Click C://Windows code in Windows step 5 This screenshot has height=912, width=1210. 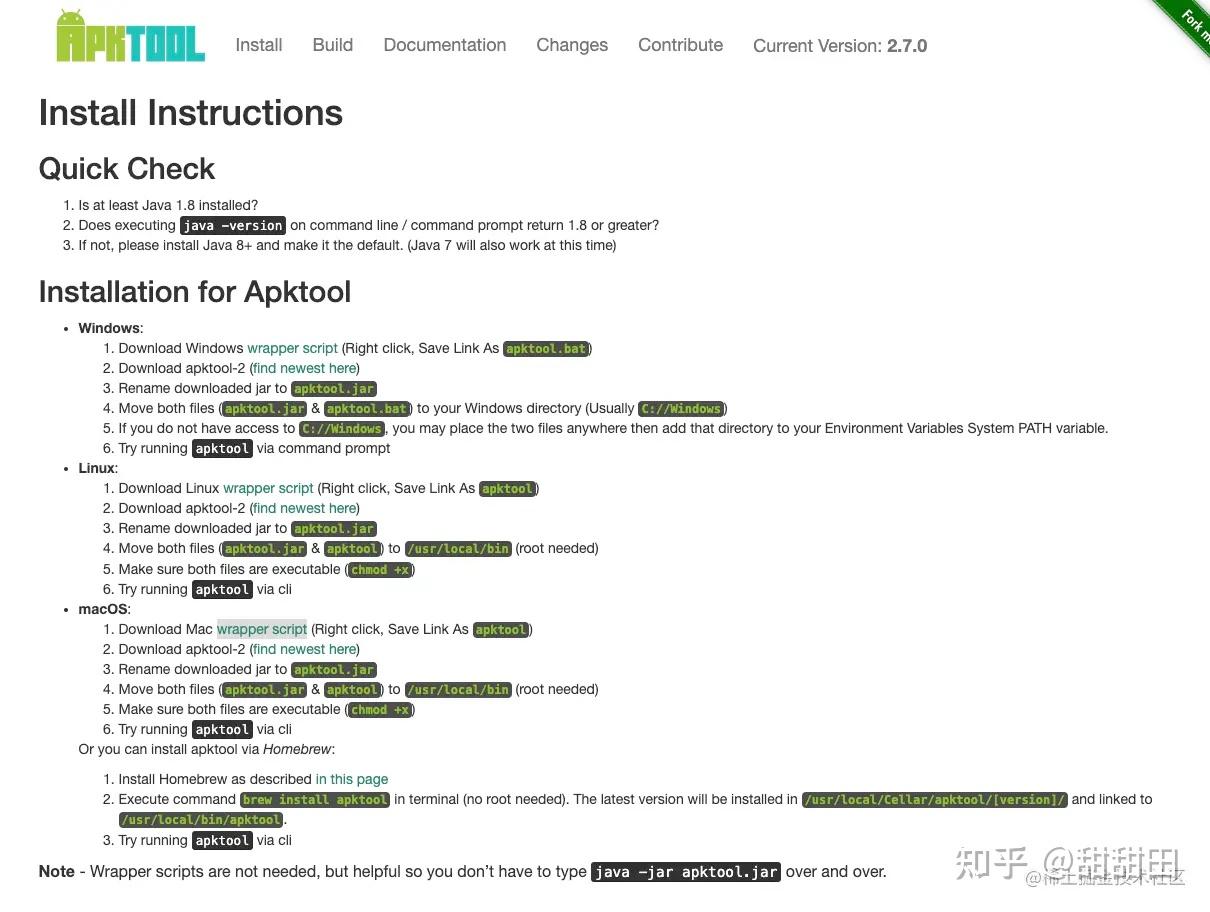342,429
